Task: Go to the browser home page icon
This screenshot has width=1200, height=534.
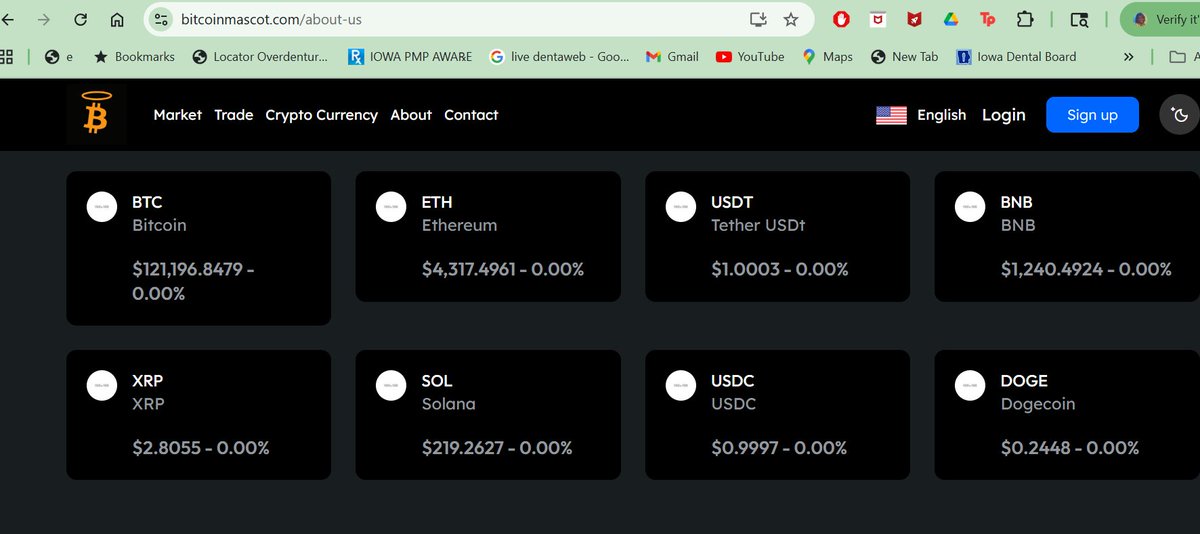Action: [117, 19]
